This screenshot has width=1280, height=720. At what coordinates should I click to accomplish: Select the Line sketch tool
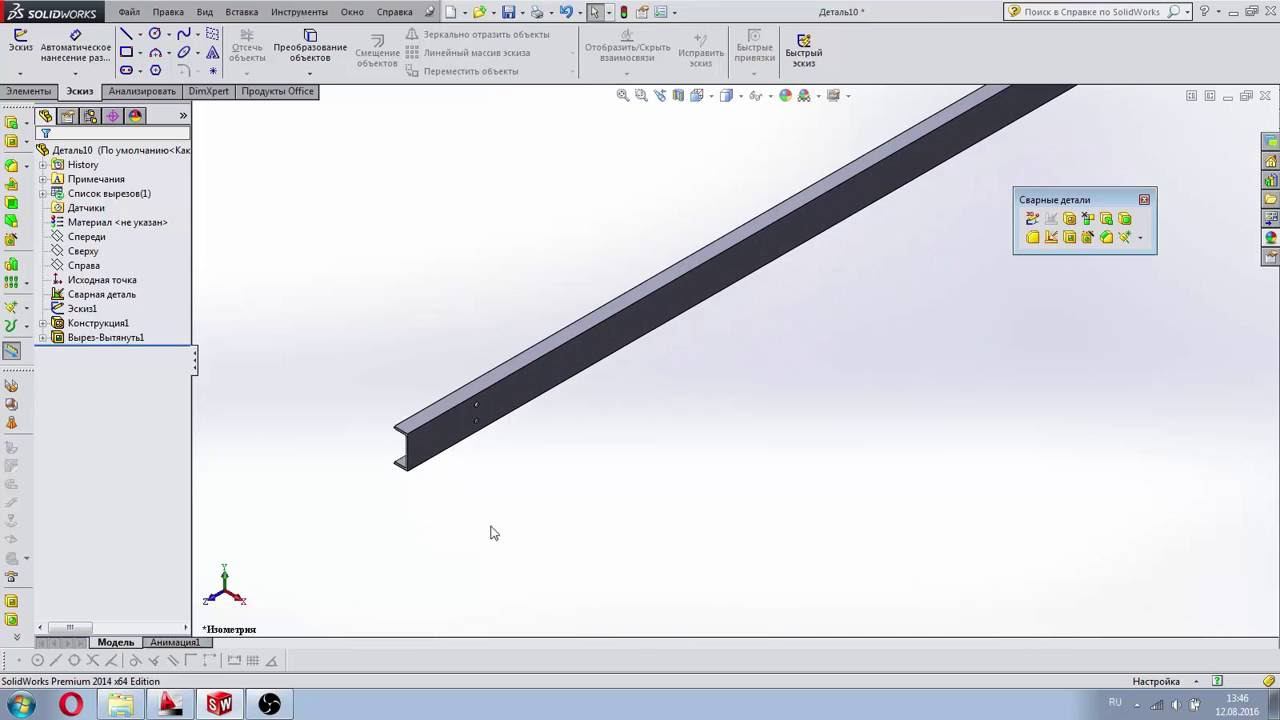click(x=126, y=34)
